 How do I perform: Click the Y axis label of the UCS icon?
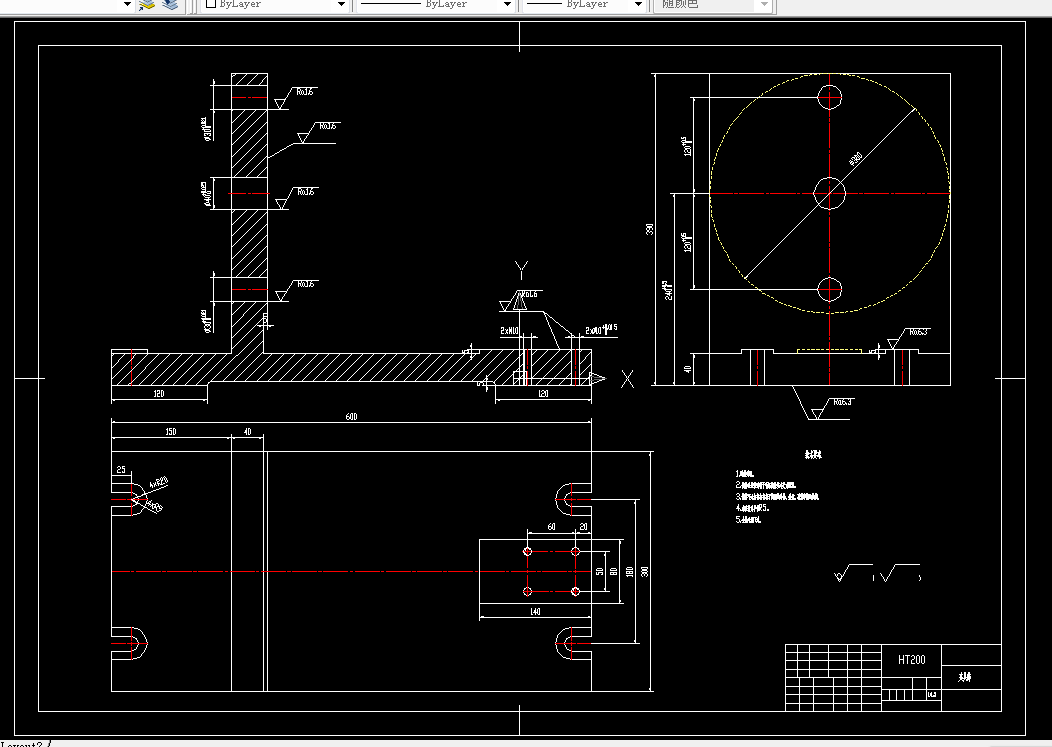pos(521,270)
